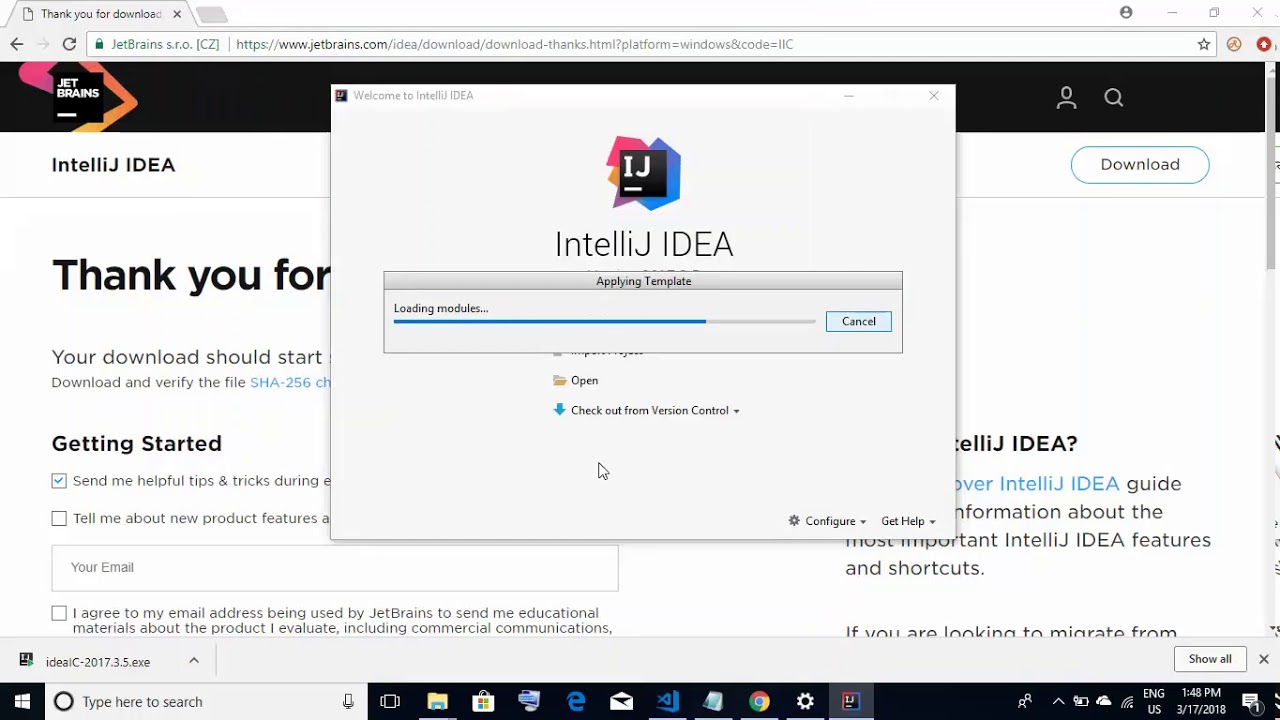1280x720 pixels.
Task: Click the Chrome address bar URL
Action: [x=514, y=44]
